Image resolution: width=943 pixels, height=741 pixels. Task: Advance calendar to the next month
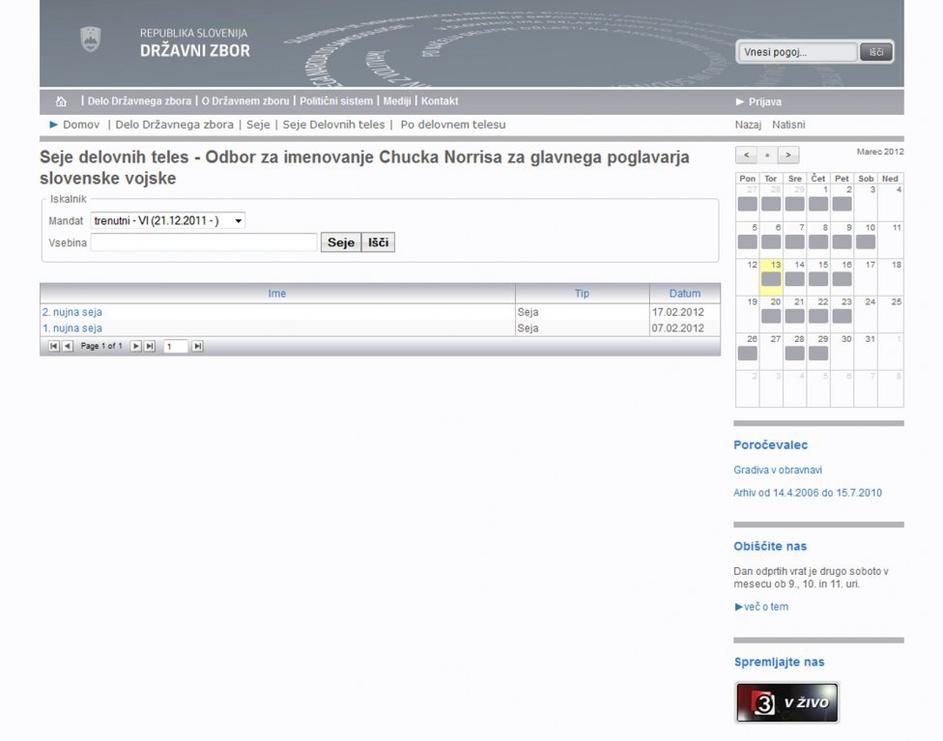[x=789, y=155]
